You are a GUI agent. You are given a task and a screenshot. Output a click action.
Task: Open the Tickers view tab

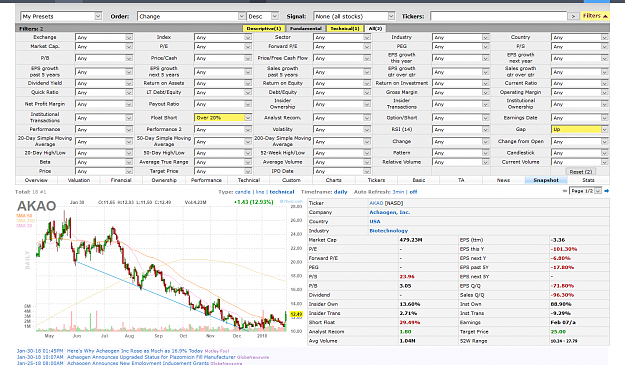[x=376, y=180]
